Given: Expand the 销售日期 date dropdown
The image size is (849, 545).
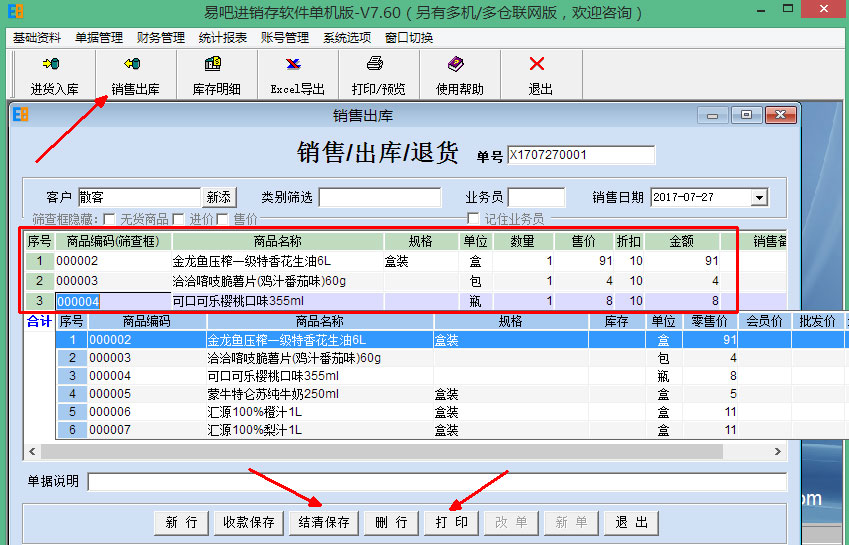Looking at the screenshot, I should coord(759,198).
